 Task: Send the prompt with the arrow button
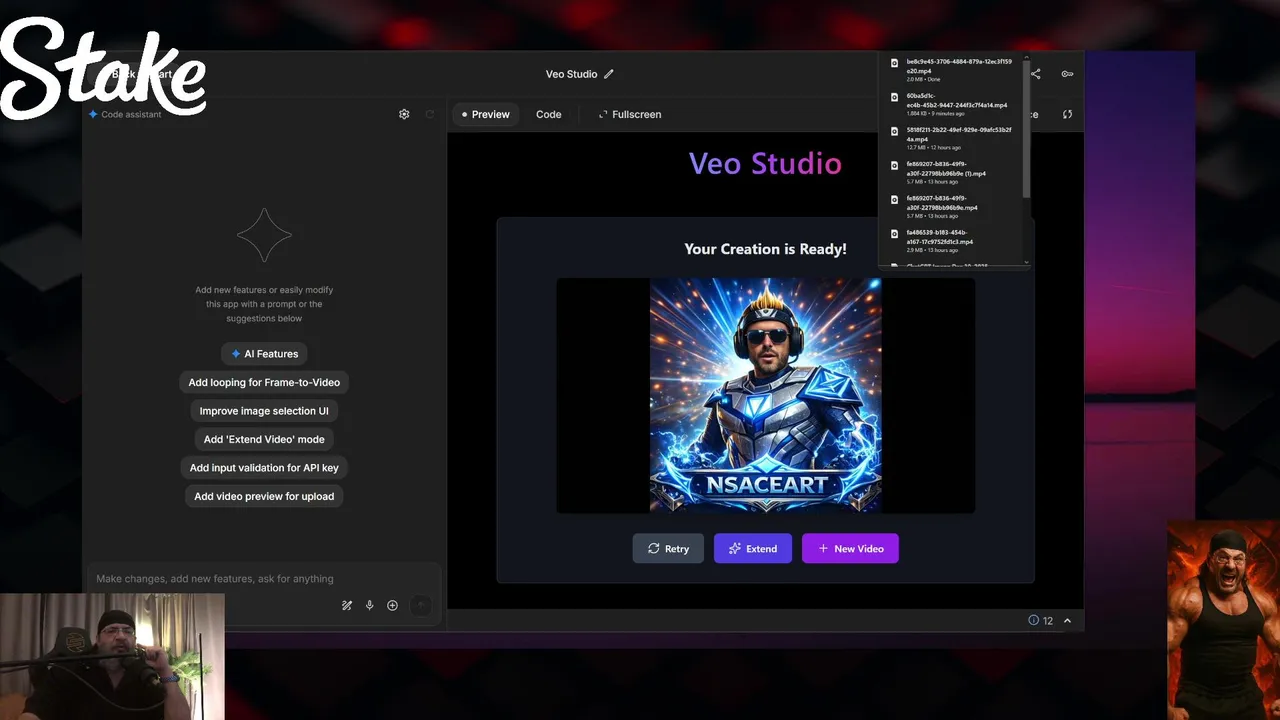pos(421,605)
